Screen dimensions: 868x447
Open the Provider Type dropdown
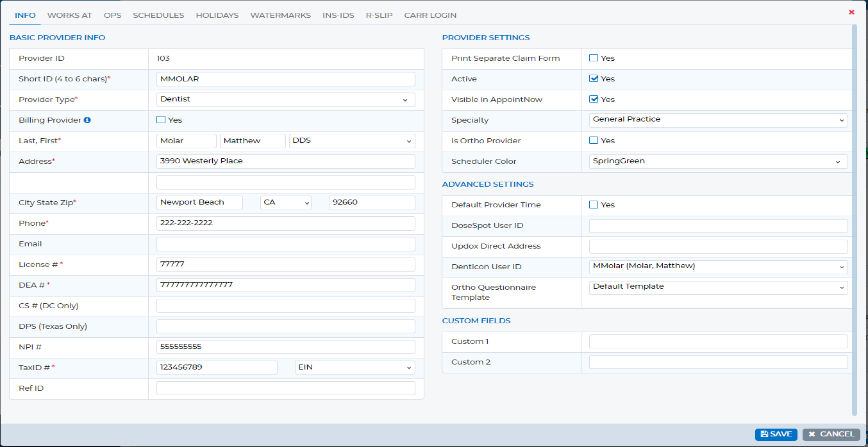286,100
